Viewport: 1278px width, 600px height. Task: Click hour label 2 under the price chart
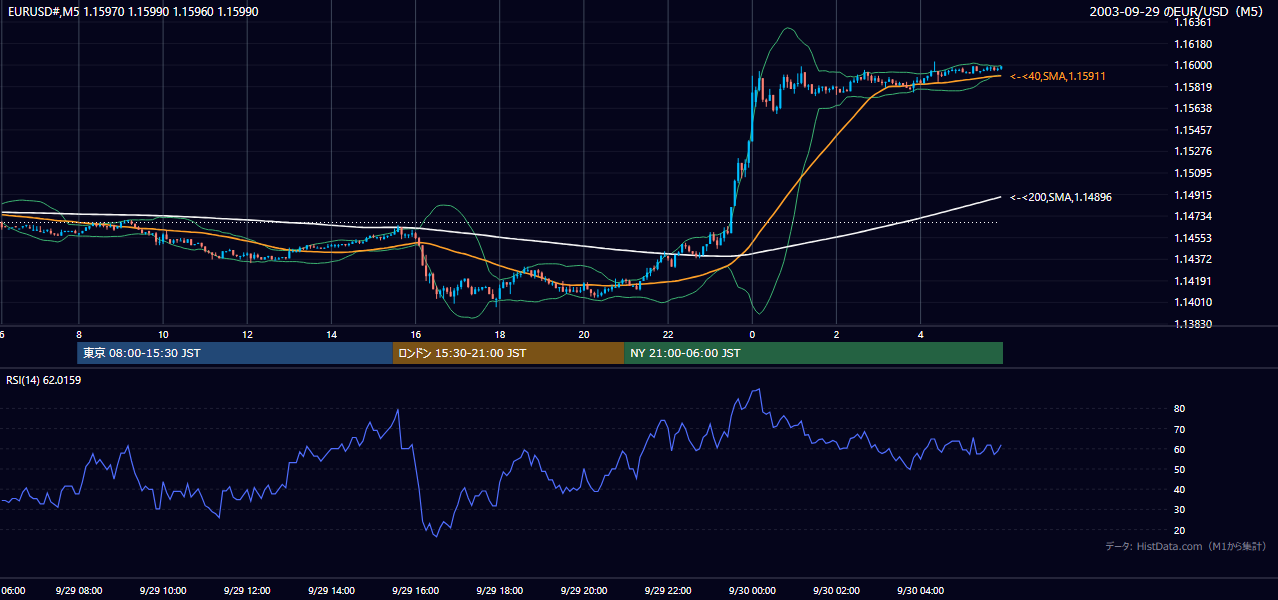pos(836,334)
